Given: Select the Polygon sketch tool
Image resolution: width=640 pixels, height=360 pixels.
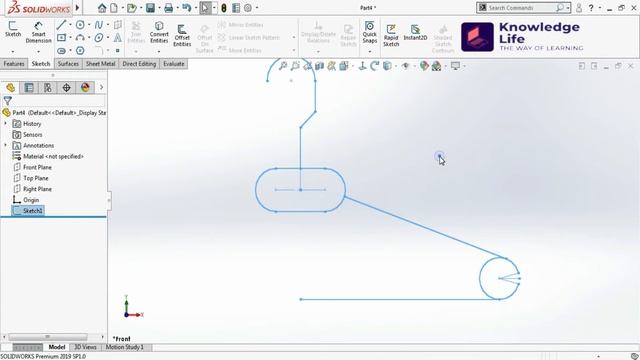Looking at the screenshot, I should point(80,51).
